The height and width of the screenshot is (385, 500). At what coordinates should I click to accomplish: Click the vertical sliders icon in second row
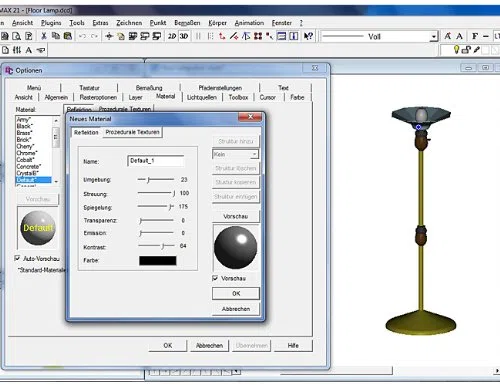17,50
